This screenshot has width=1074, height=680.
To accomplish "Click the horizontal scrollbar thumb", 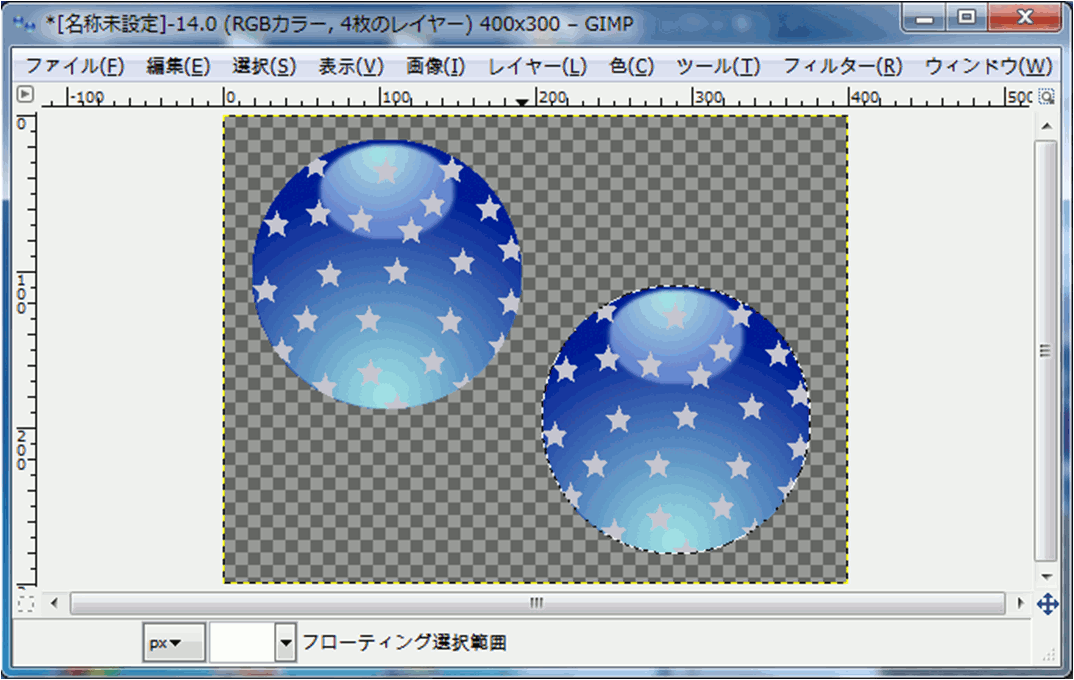I will (x=537, y=603).
